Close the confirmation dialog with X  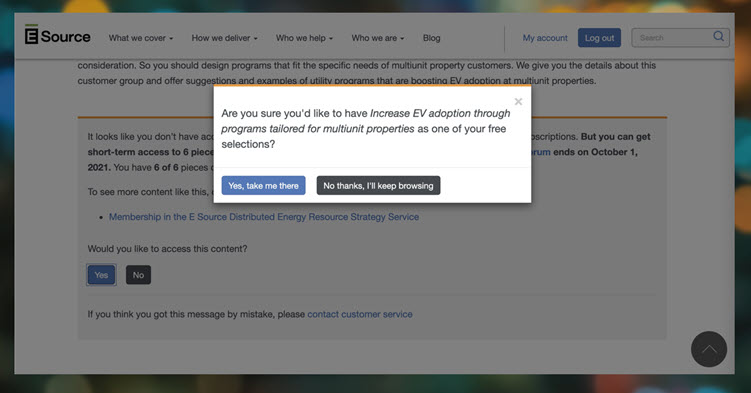[x=518, y=101]
